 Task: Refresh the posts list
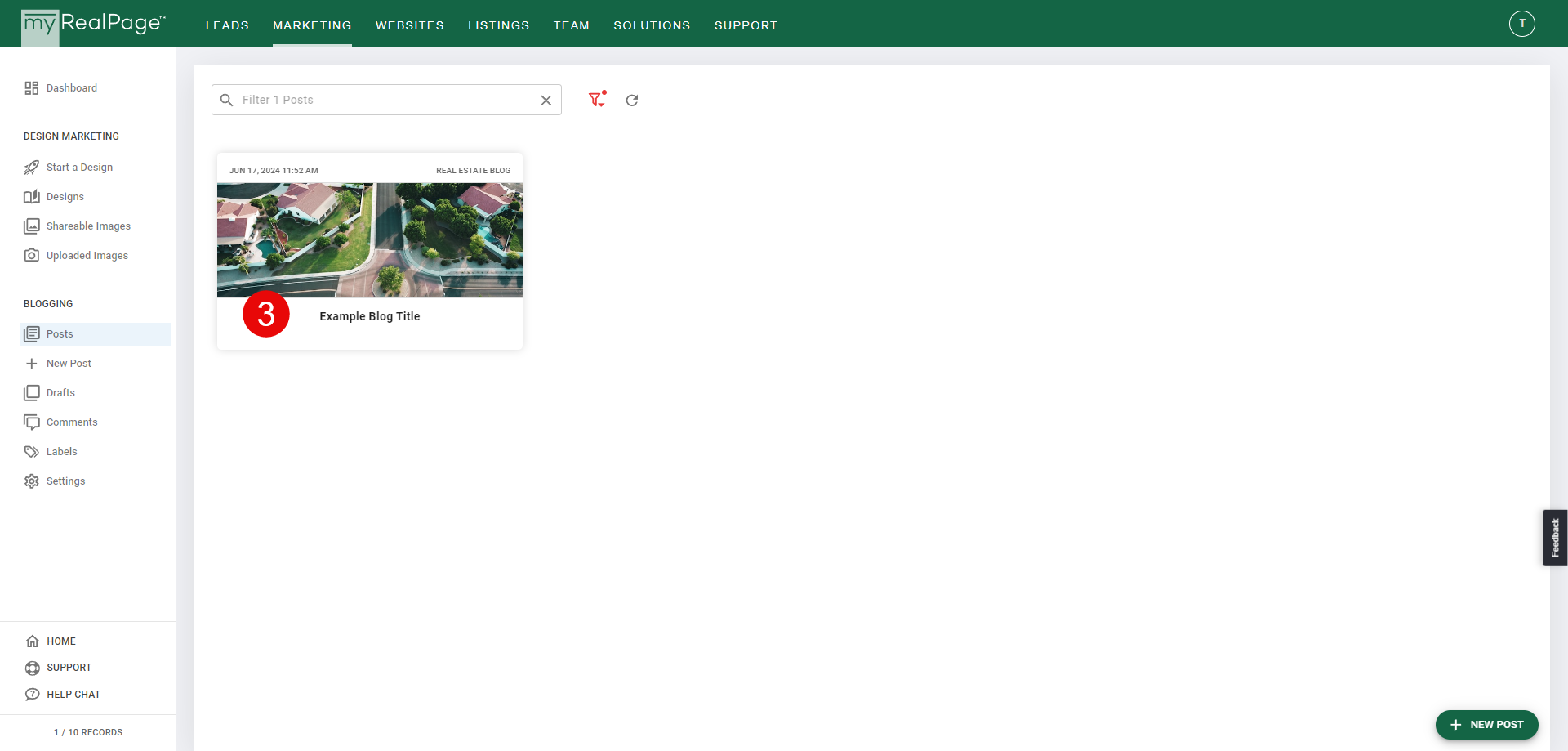coord(632,101)
